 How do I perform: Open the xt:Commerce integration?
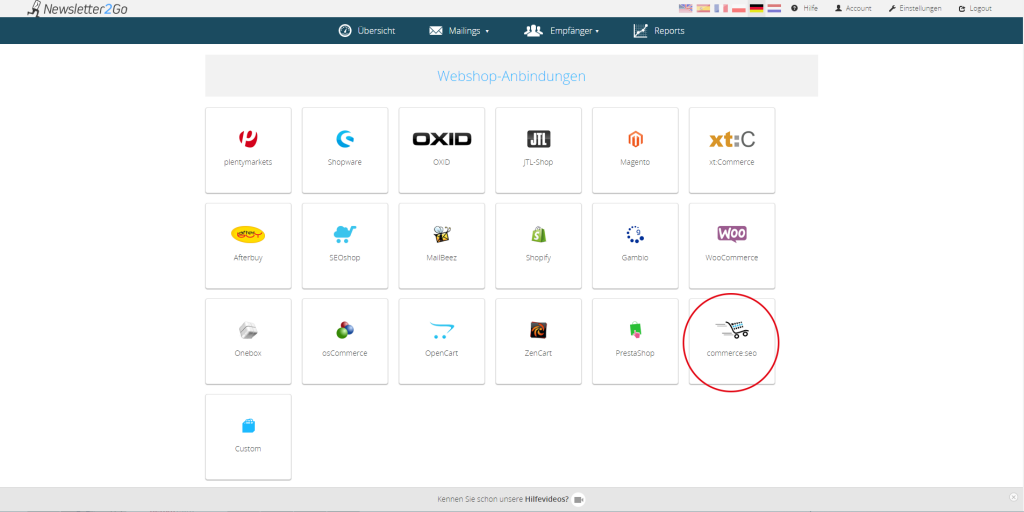[x=732, y=150]
